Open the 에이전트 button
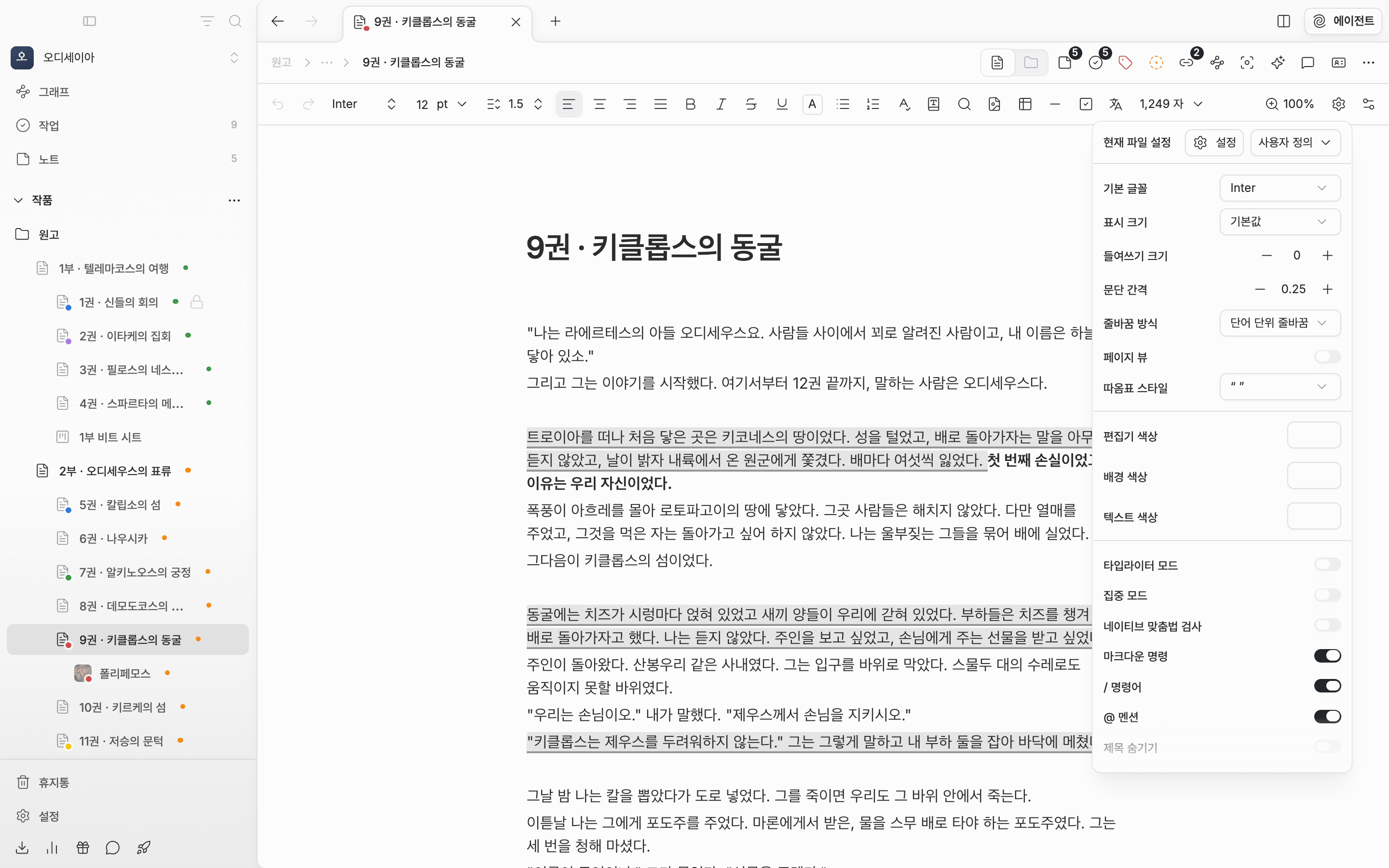The image size is (1389, 868). point(1343,21)
